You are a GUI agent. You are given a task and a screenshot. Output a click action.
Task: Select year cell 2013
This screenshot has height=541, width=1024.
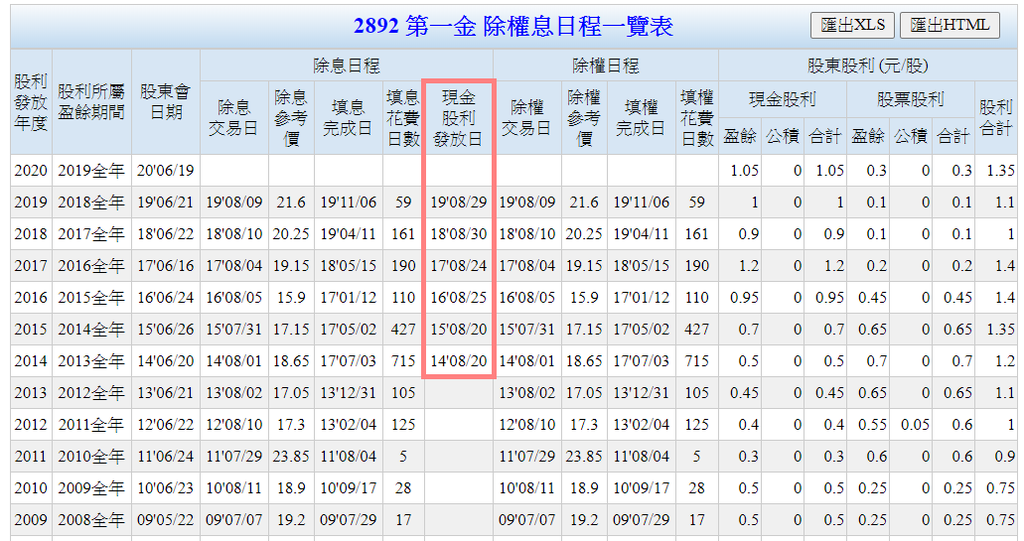click(x=31, y=393)
